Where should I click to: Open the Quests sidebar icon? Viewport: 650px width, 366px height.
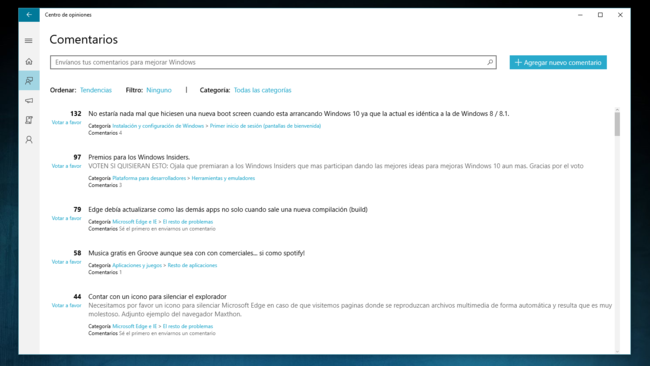[x=29, y=120]
